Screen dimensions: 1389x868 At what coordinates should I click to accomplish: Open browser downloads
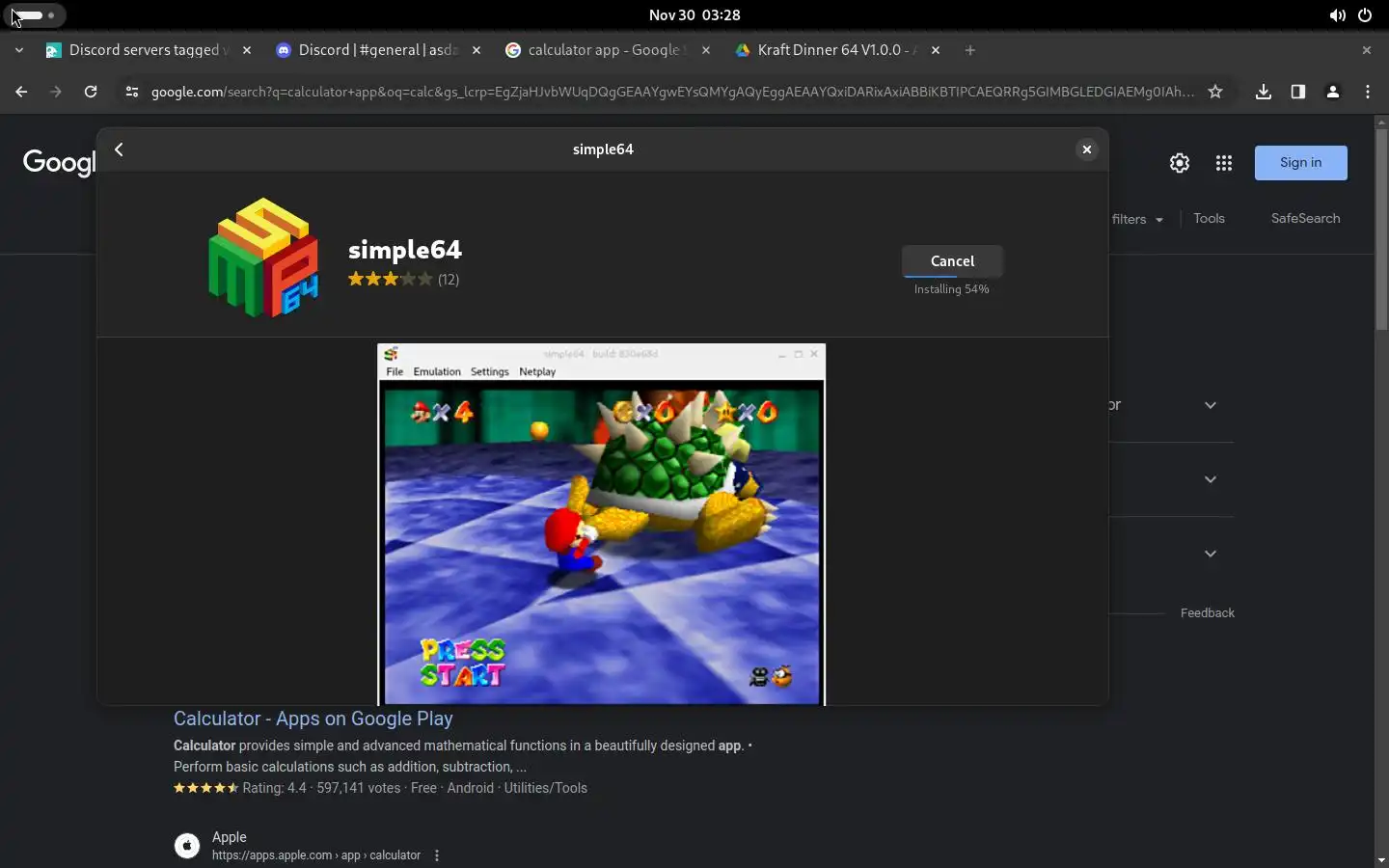coord(1264,92)
